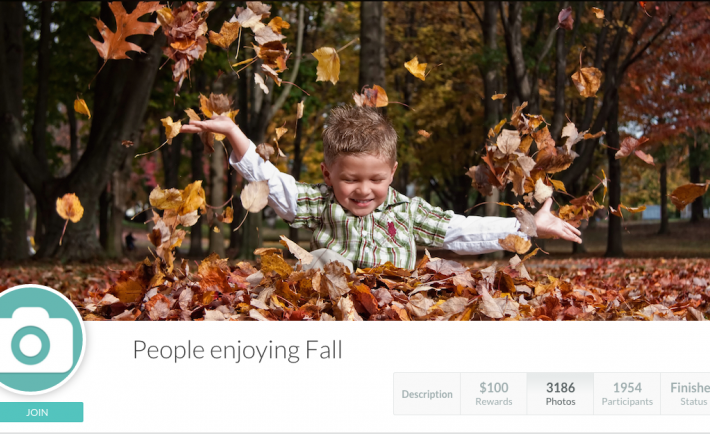Click the white camera glyph in the logo

point(36,341)
